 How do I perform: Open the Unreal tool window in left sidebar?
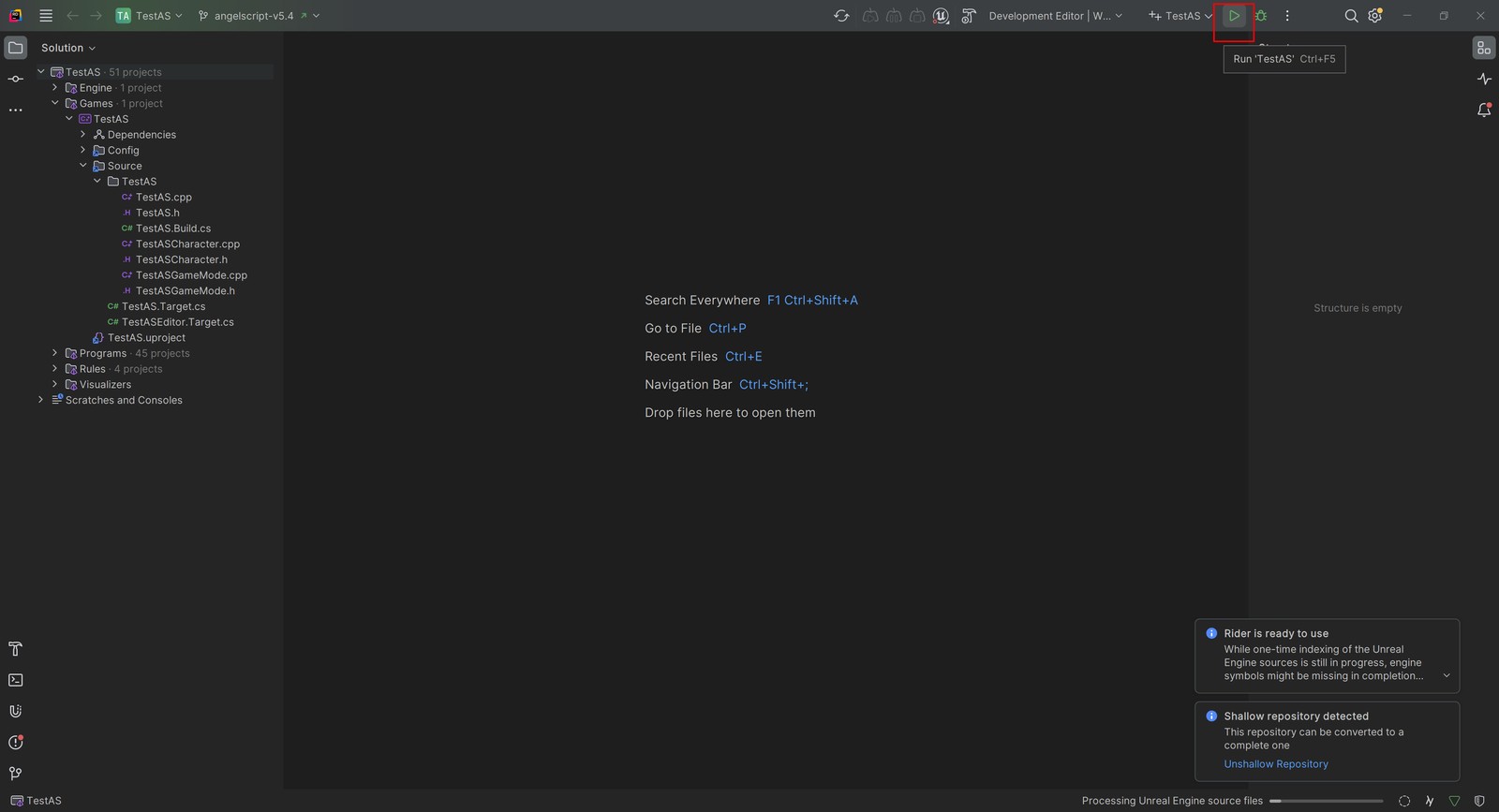pos(16,711)
